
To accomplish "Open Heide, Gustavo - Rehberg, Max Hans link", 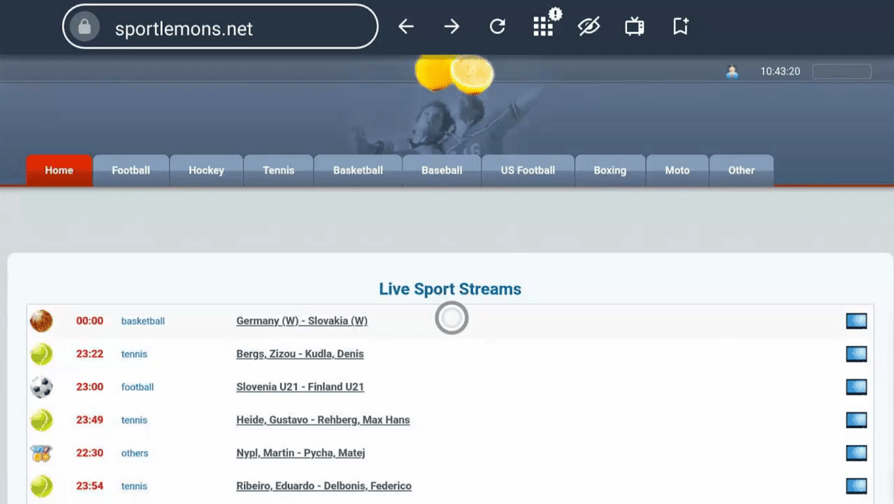I will [x=323, y=420].
